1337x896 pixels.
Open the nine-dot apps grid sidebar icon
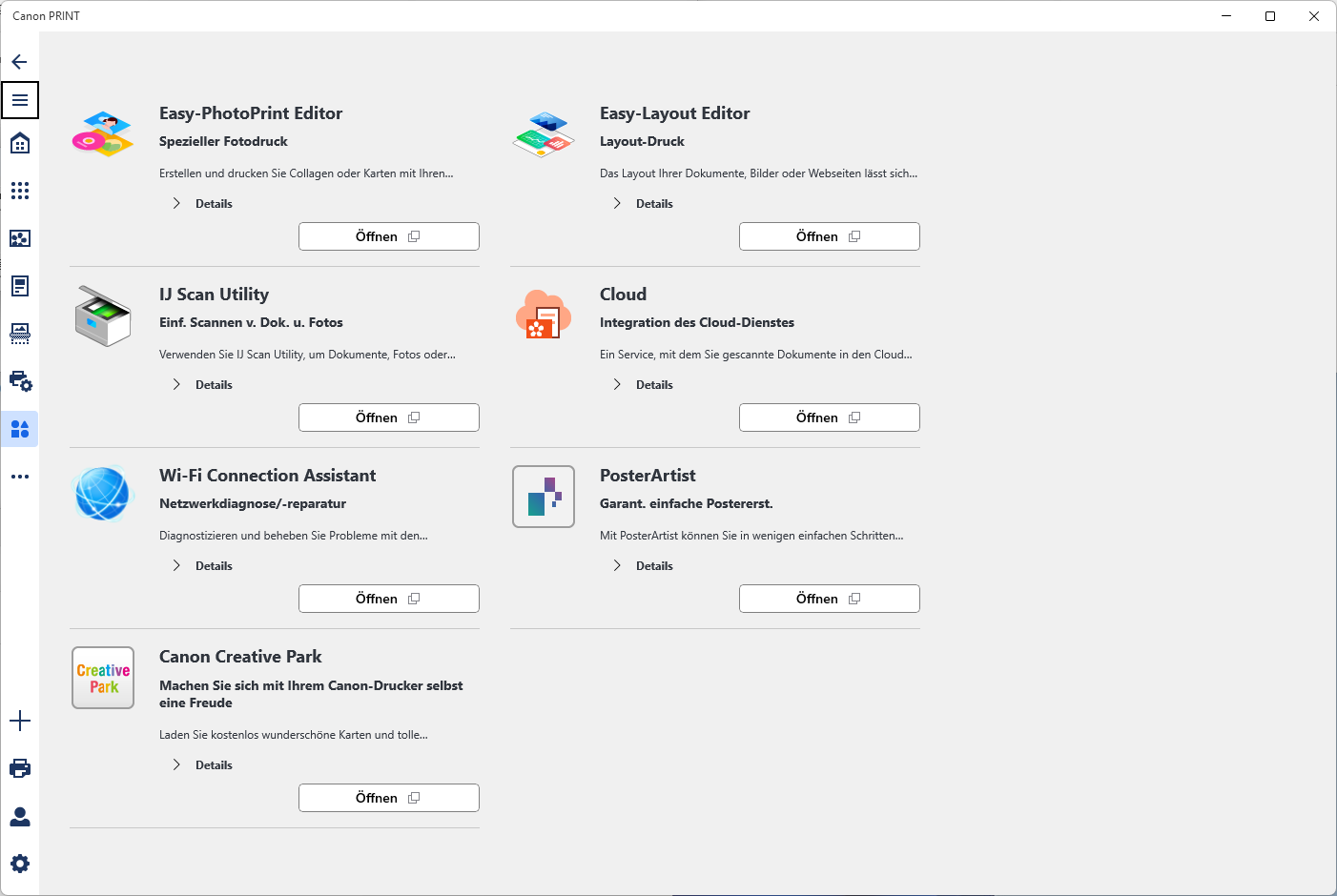(x=20, y=191)
